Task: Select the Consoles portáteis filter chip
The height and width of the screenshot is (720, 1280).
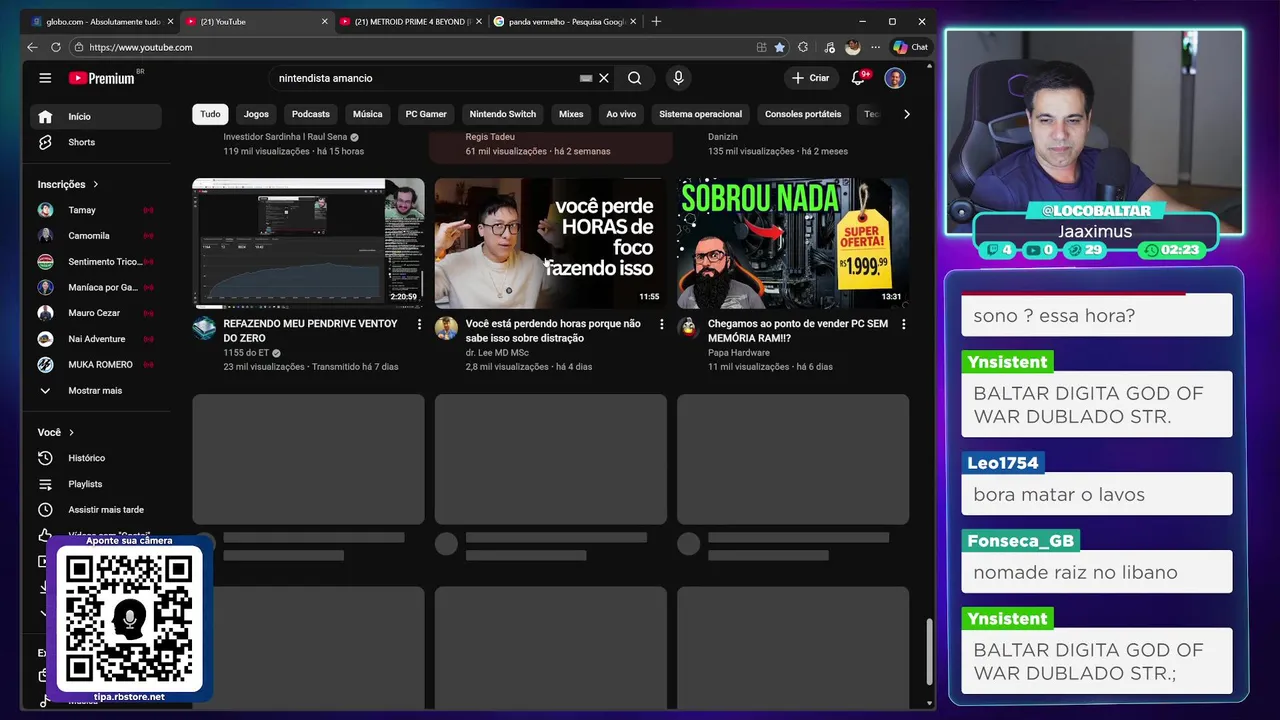Action: pyautogui.click(x=803, y=114)
